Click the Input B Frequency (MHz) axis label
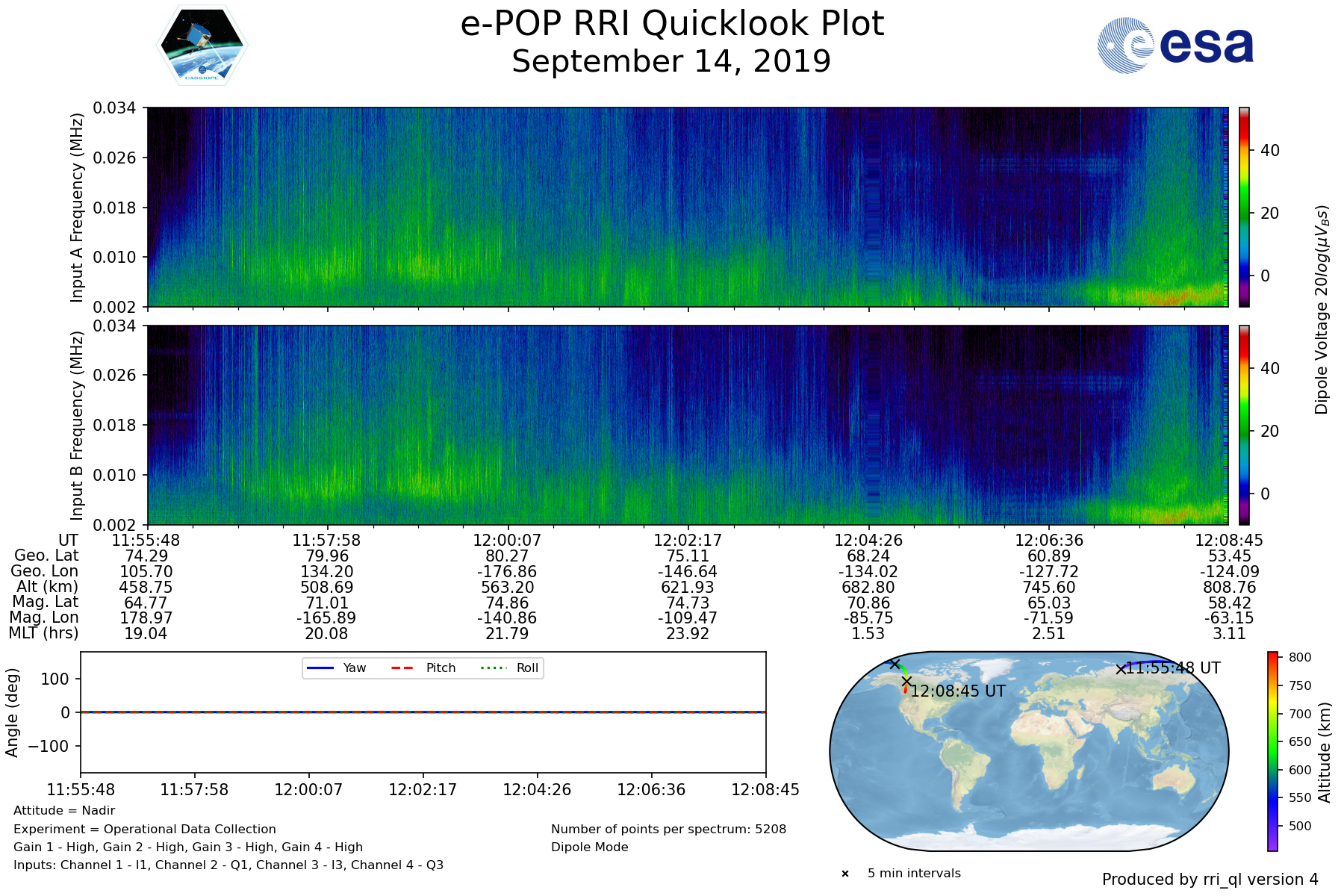 (x=76, y=426)
